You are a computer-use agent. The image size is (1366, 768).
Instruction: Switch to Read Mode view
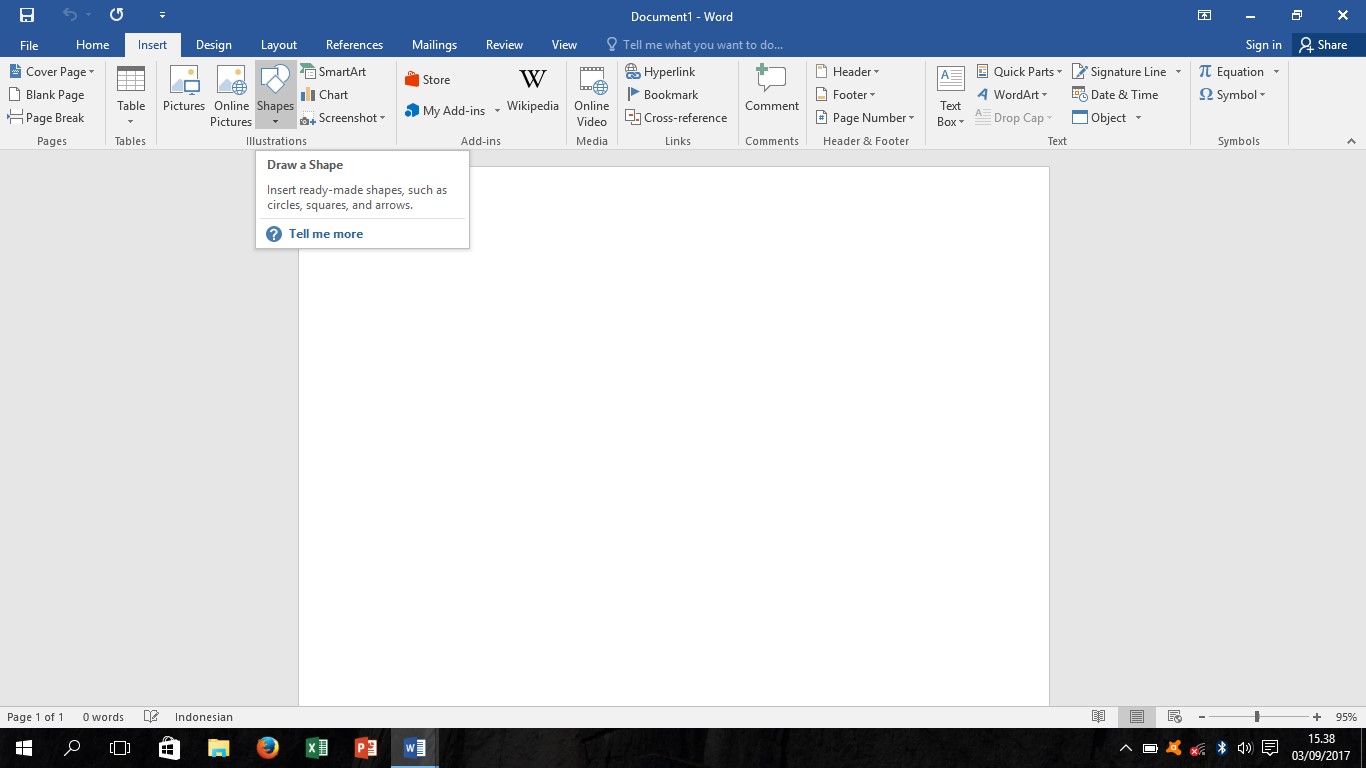(x=1098, y=717)
